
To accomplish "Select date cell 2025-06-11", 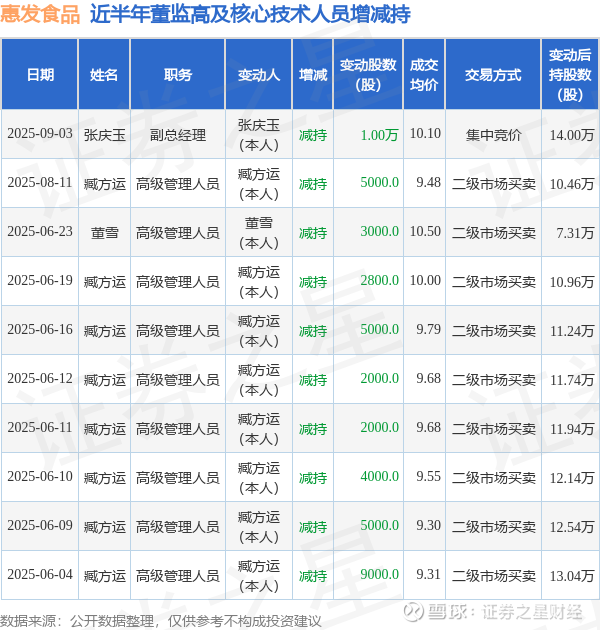I will (40, 428).
